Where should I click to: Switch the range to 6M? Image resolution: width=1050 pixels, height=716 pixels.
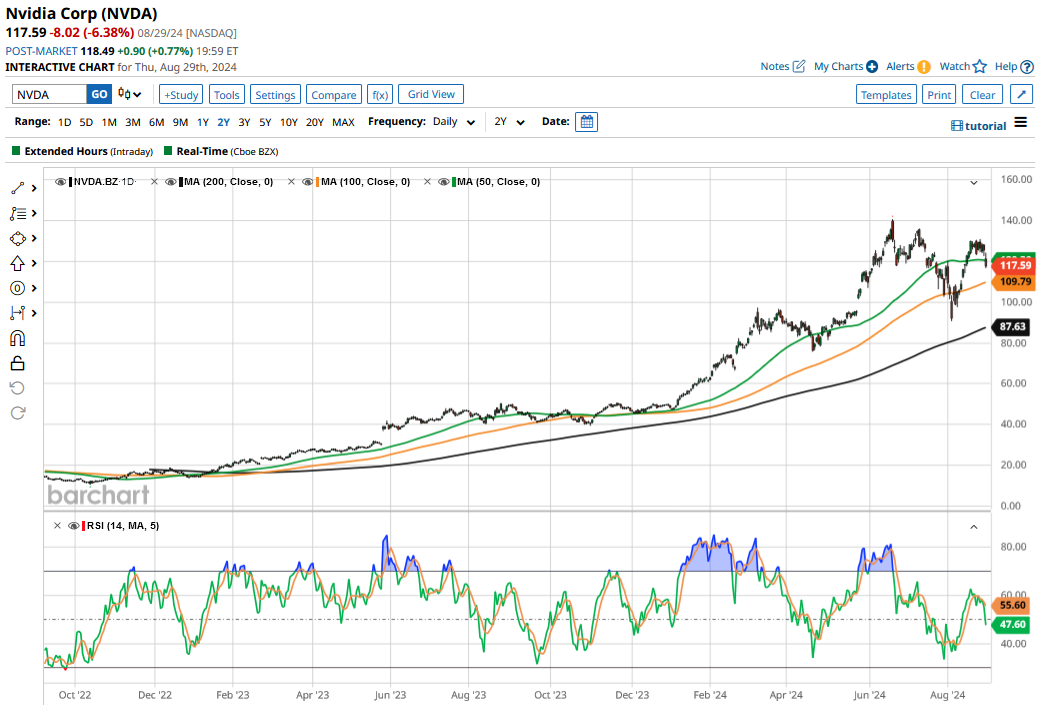click(156, 122)
